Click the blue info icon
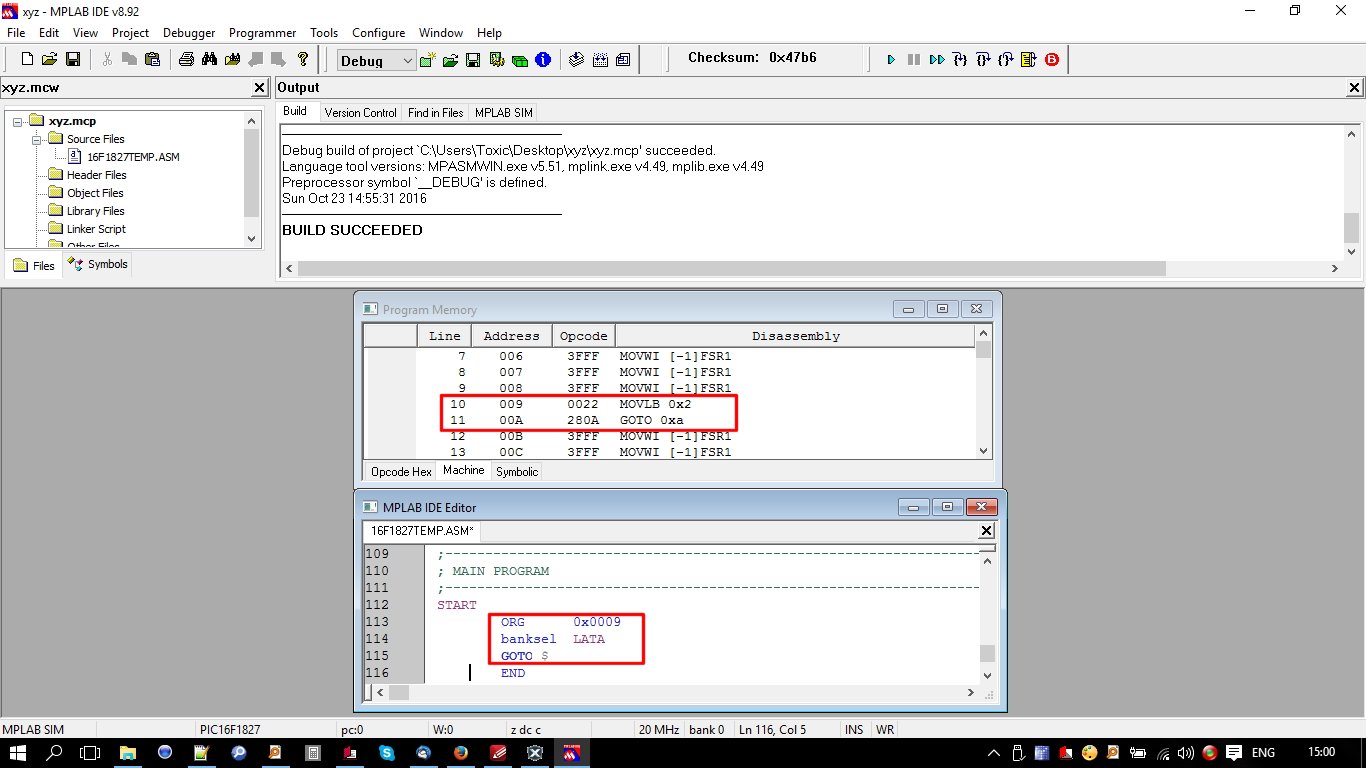 (x=543, y=60)
